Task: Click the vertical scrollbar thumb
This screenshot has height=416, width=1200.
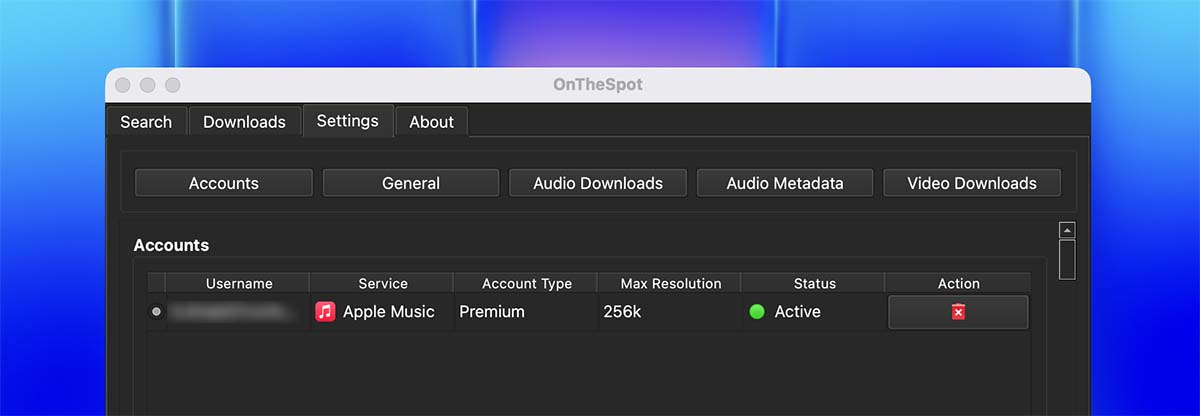Action: (x=1067, y=259)
